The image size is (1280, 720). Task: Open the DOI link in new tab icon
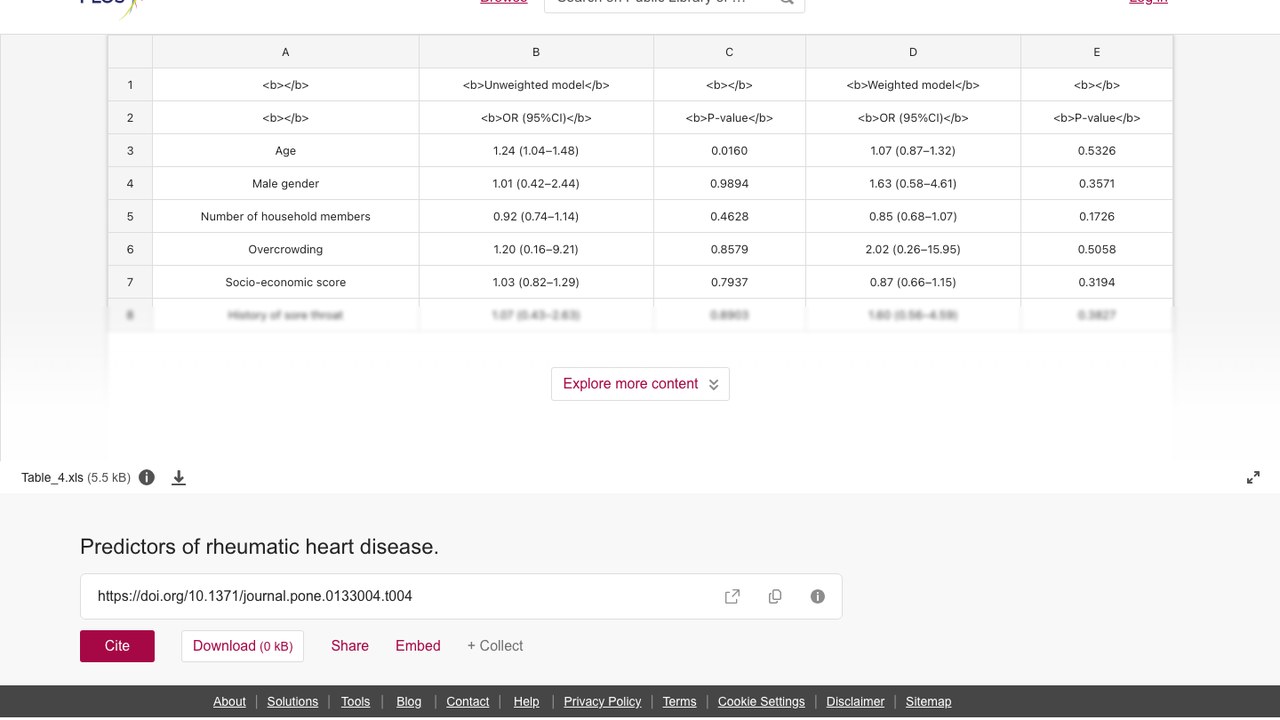coord(732,596)
